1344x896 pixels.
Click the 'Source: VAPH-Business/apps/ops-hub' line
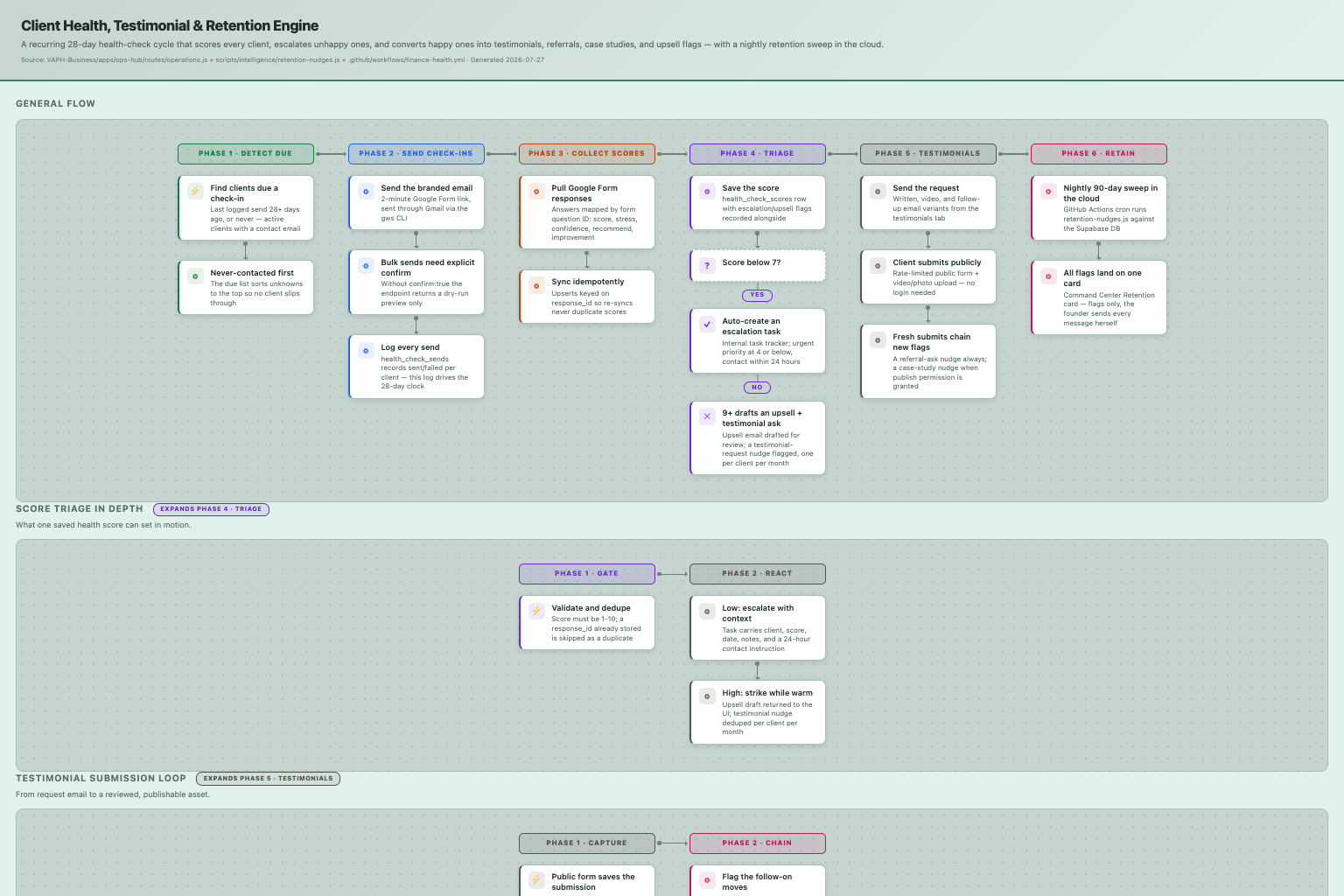(283, 60)
